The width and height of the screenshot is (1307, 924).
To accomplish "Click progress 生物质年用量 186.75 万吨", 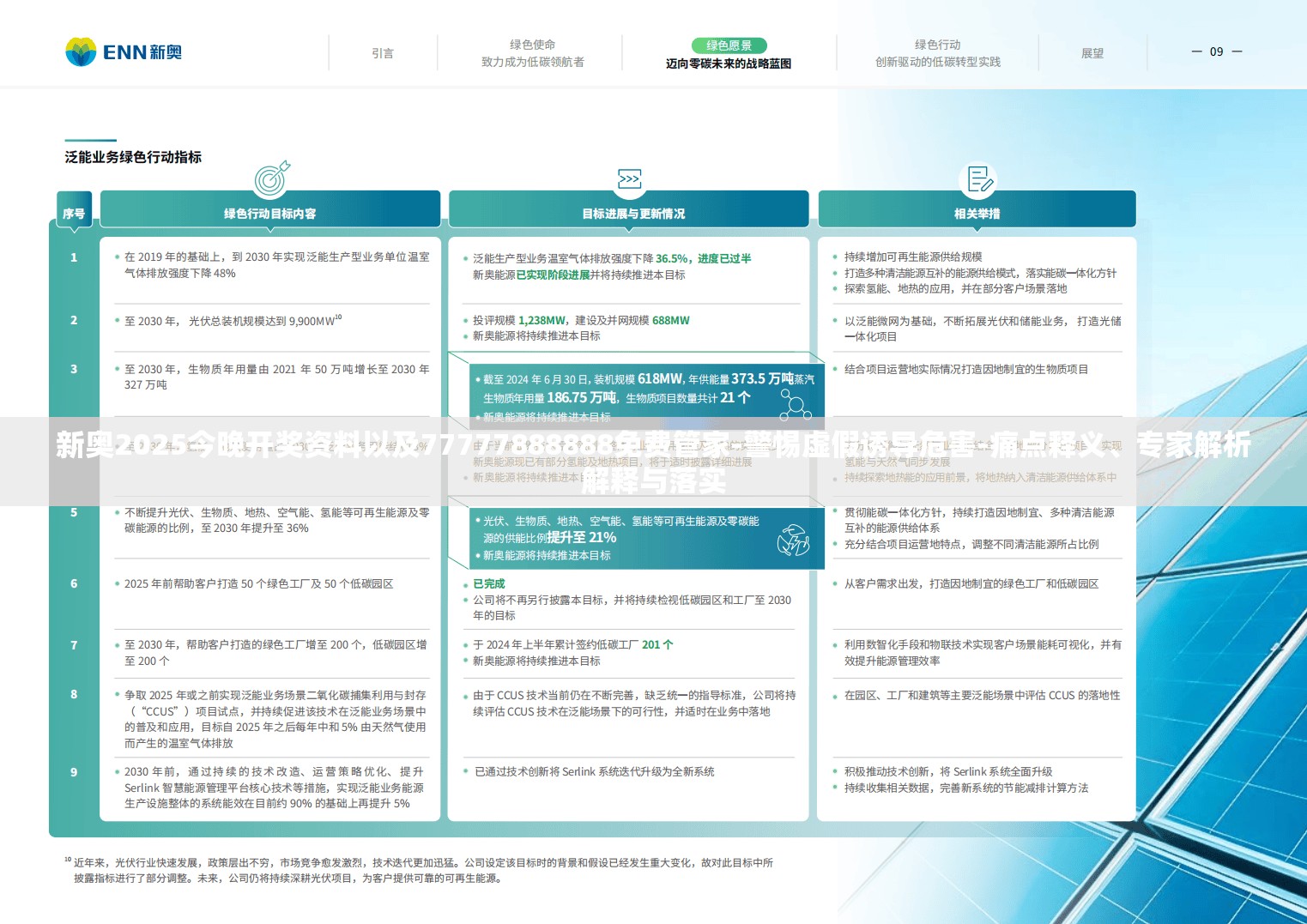I will 550,398.
